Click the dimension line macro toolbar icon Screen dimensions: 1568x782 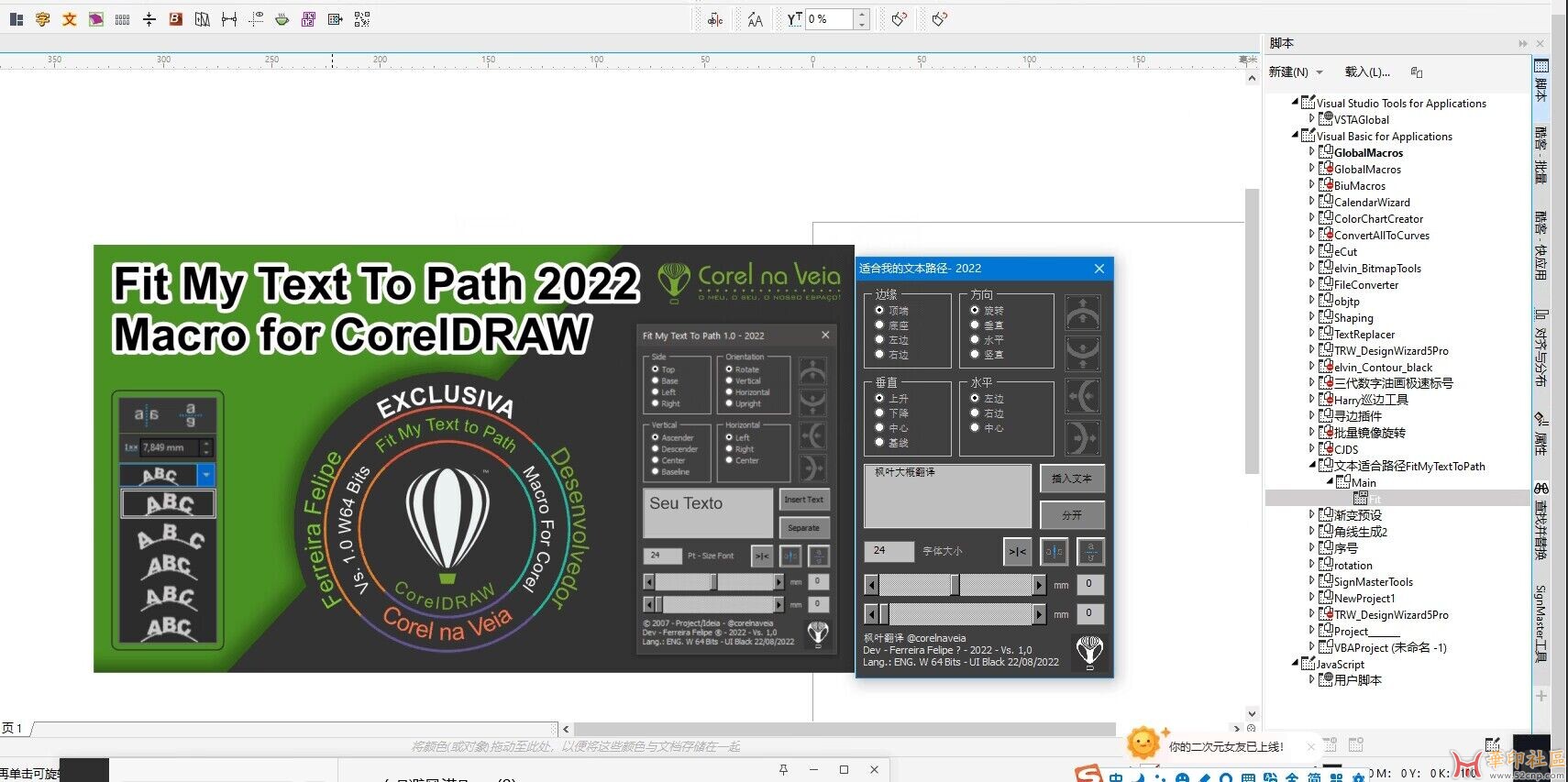(229, 19)
